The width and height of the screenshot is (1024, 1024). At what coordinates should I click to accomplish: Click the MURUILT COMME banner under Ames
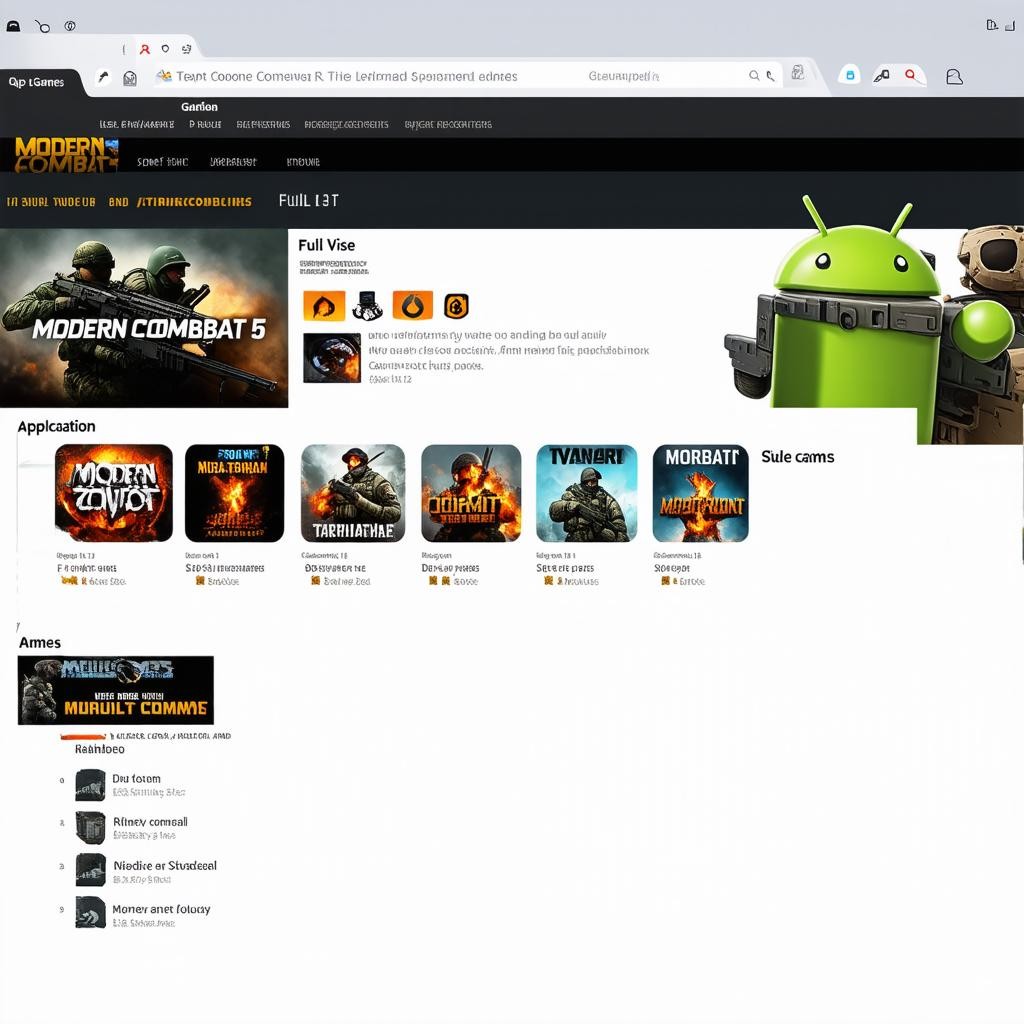[116, 690]
